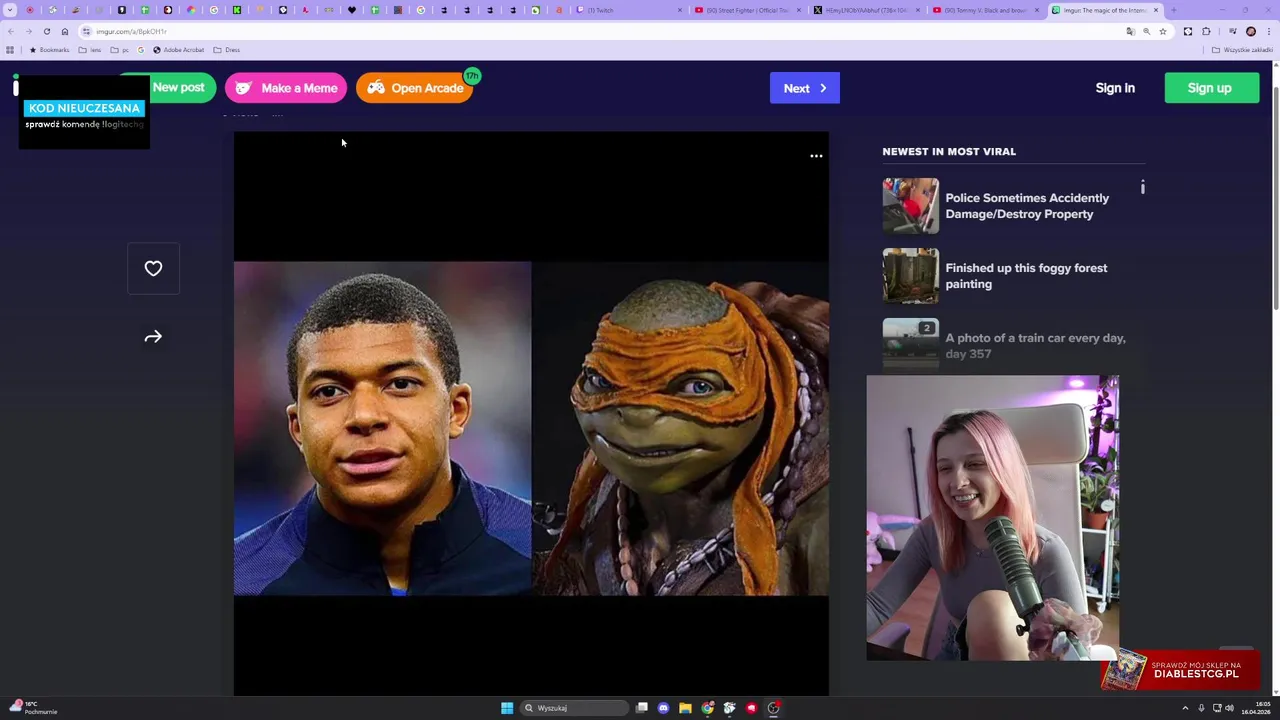This screenshot has height=720, width=1280.
Task: Click the weather widget showing 18°C
Action: [33, 707]
